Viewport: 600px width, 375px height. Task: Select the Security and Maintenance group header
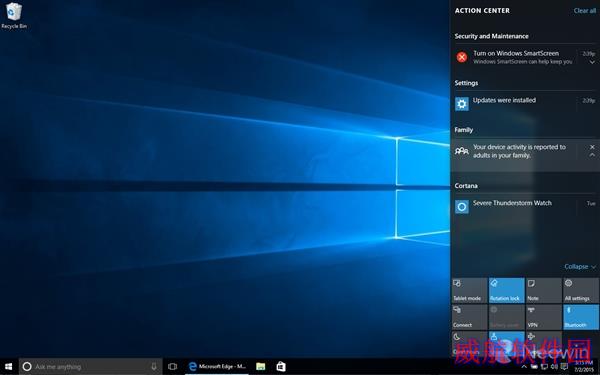click(x=491, y=36)
